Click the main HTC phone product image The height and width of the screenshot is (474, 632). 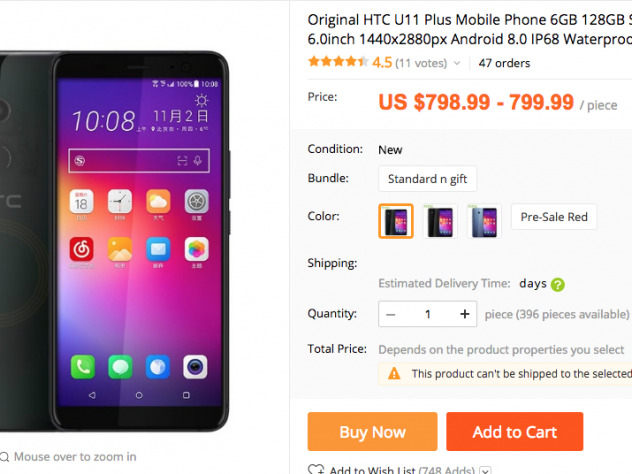coord(115,241)
